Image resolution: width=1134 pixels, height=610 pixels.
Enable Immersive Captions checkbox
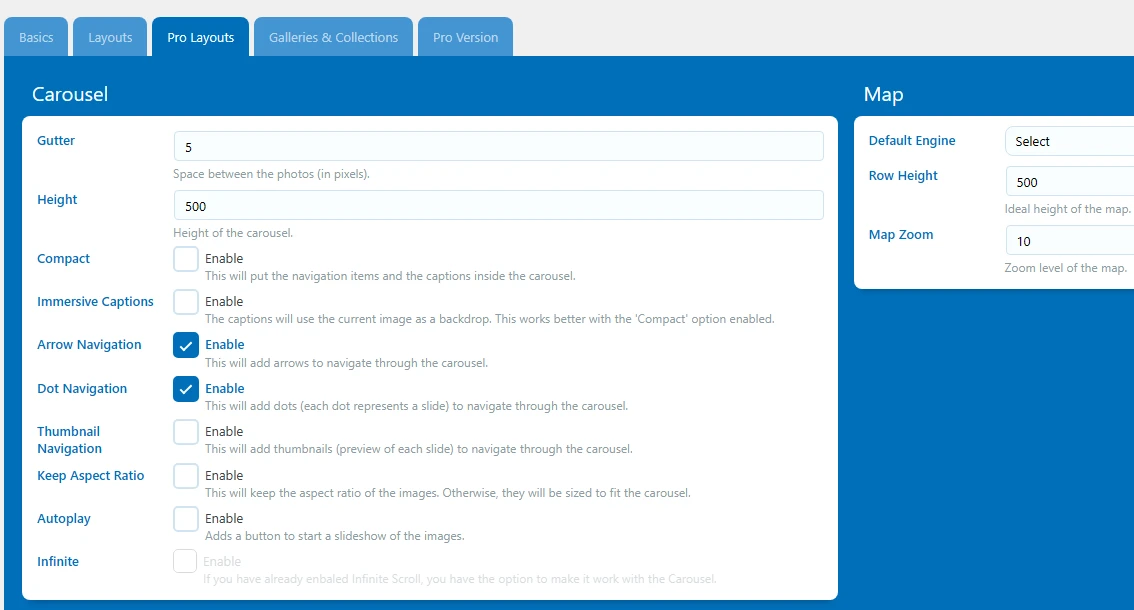pyautogui.click(x=186, y=302)
